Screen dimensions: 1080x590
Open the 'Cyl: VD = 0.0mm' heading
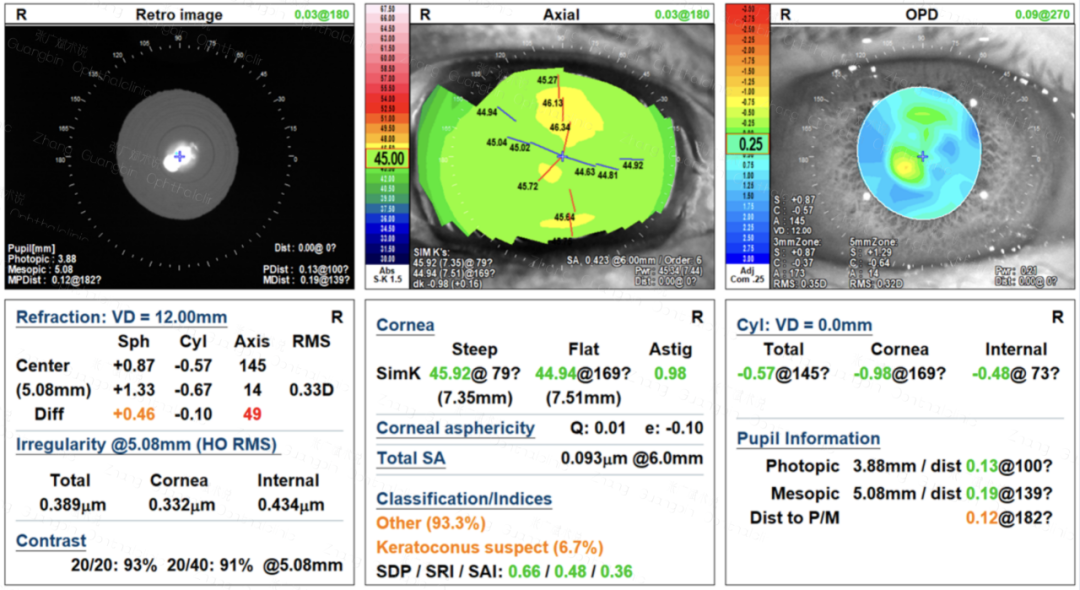point(804,325)
